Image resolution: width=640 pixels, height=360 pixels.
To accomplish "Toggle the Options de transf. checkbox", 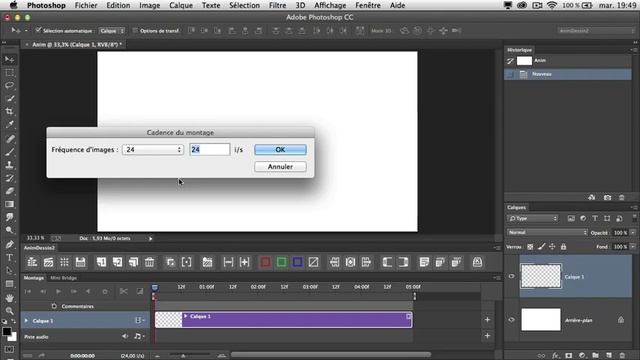I will coord(135,31).
